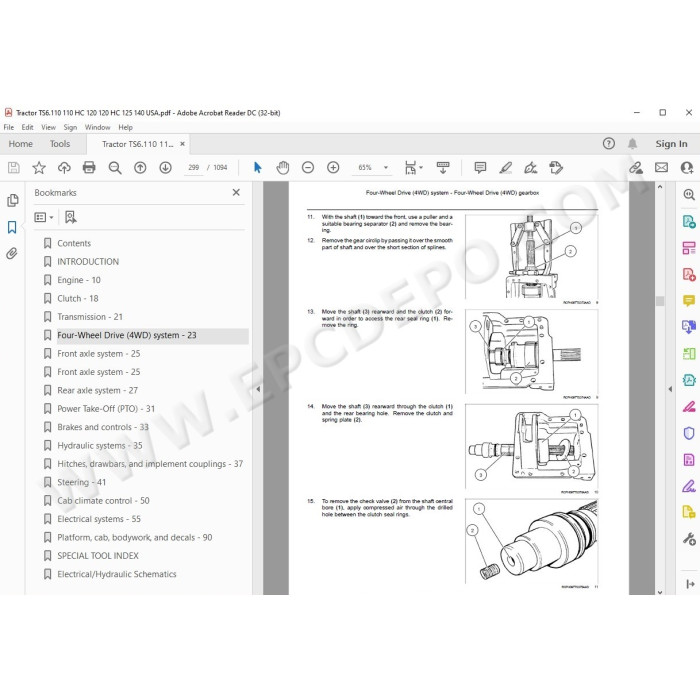Activate the Hand pan tool
This screenshot has width=700, height=700.
coord(283,168)
